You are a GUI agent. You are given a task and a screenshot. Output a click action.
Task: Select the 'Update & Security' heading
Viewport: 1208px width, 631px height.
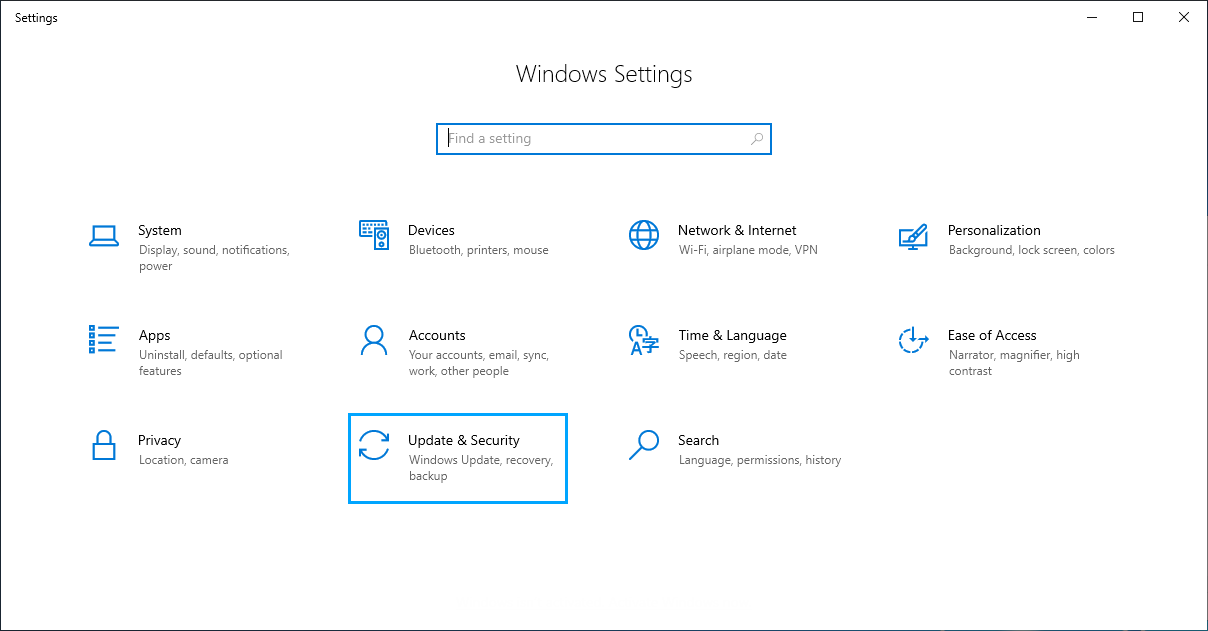point(464,440)
